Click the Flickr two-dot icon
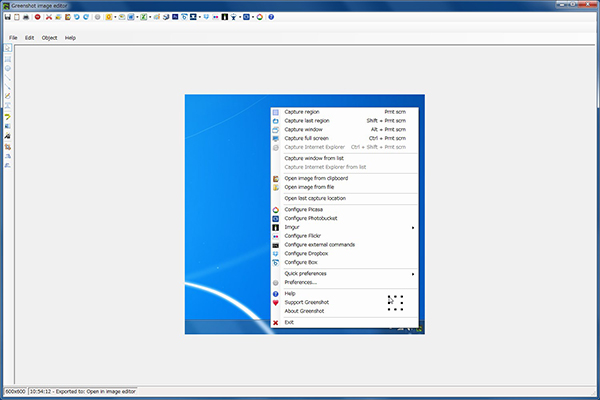Viewport: 600px width, 400px height. click(x=215, y=17)
